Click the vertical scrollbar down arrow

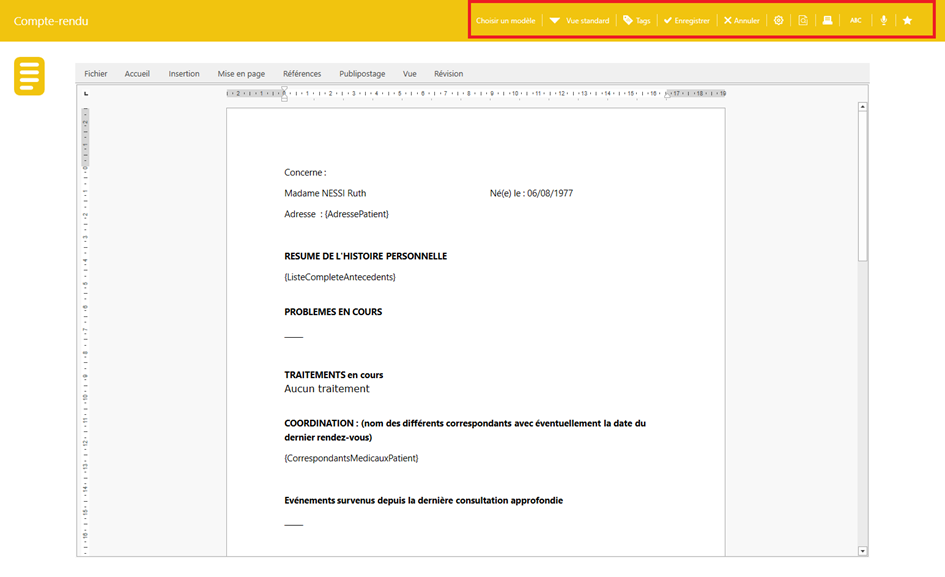(863, 550)
